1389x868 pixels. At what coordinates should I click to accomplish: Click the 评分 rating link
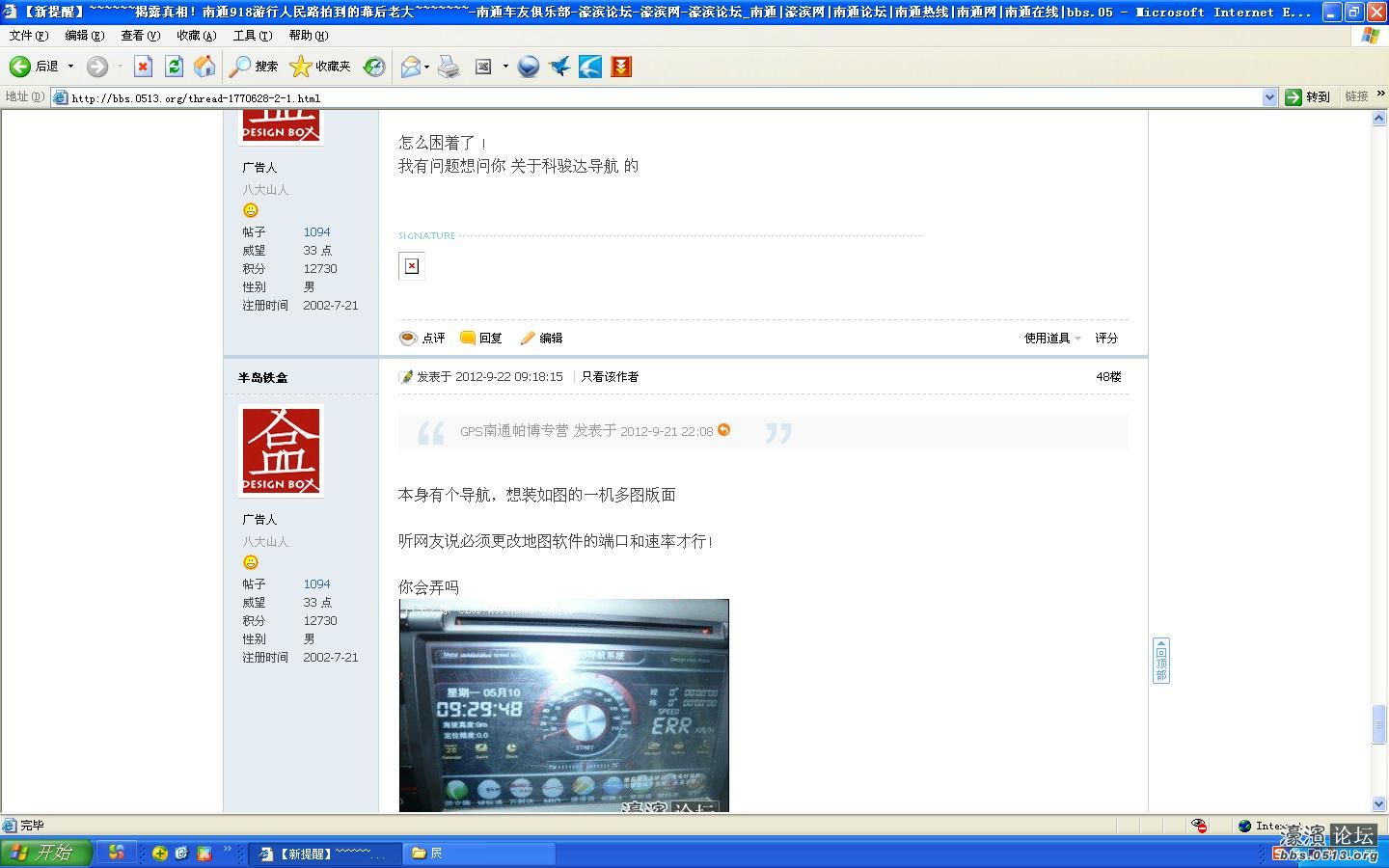pyautogui.click(x=1106, y=339)
